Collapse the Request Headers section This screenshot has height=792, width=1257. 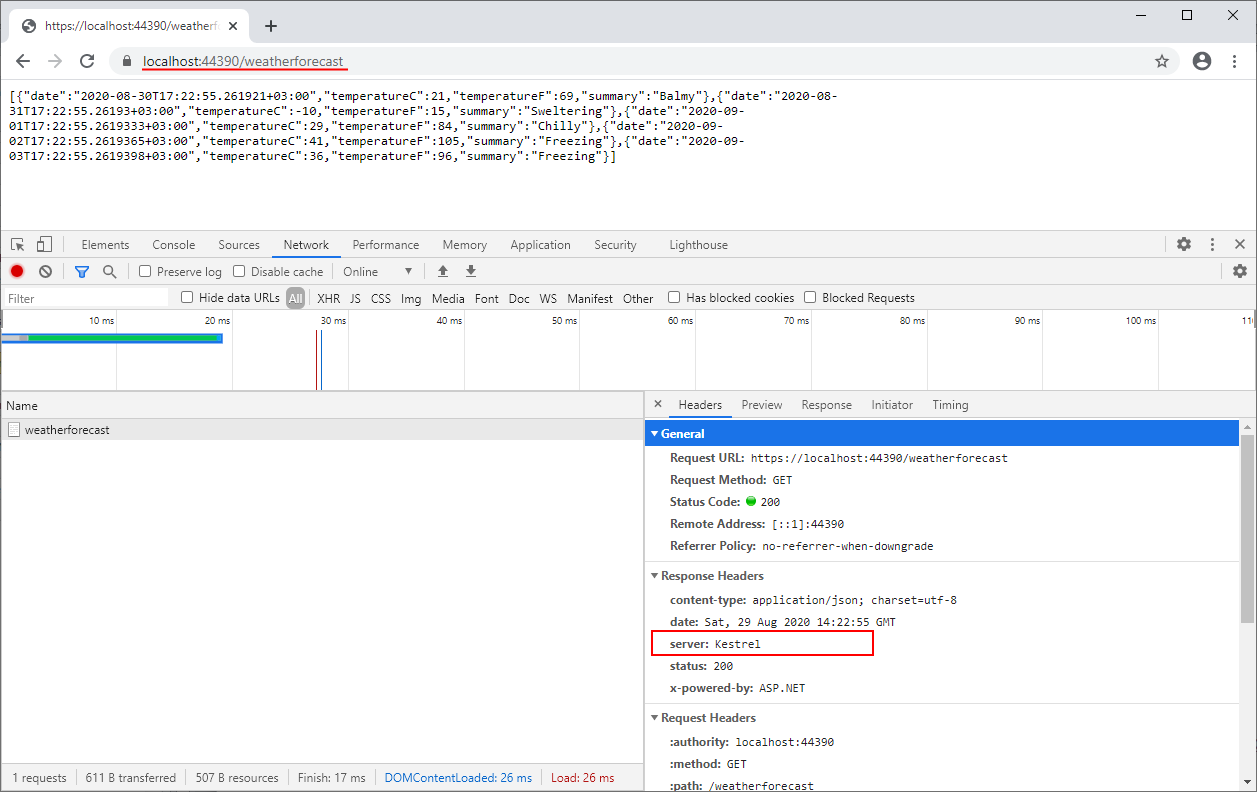point(655,718)
